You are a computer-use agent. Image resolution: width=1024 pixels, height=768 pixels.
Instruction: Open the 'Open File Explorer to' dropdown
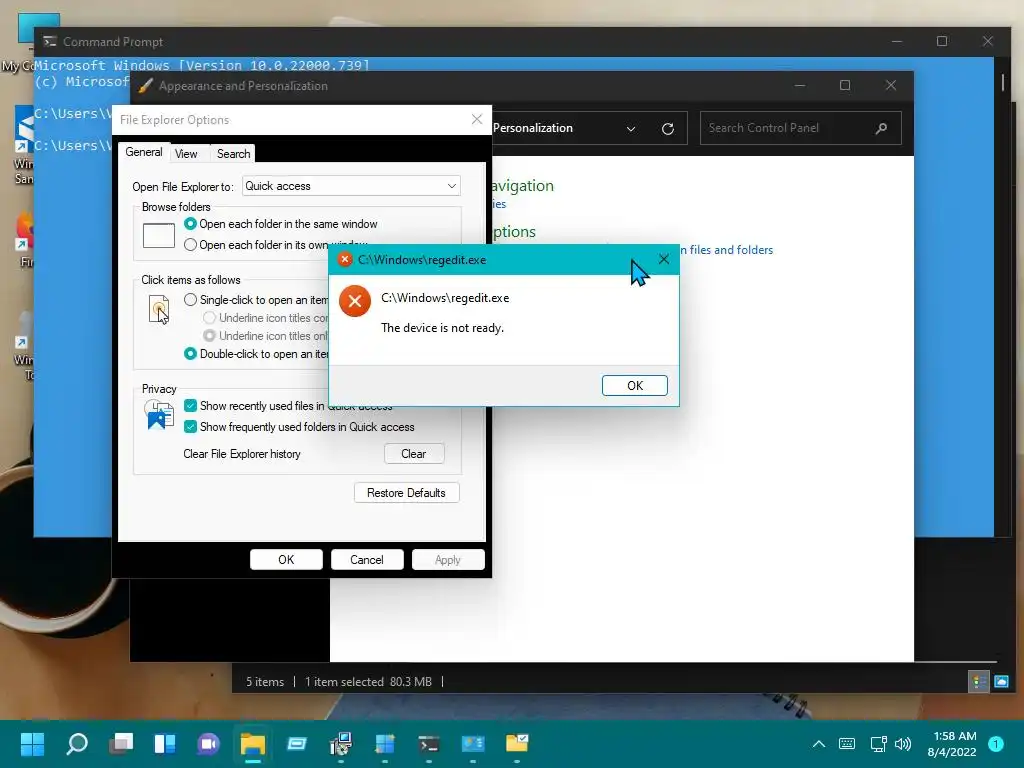tap(351, 186)
